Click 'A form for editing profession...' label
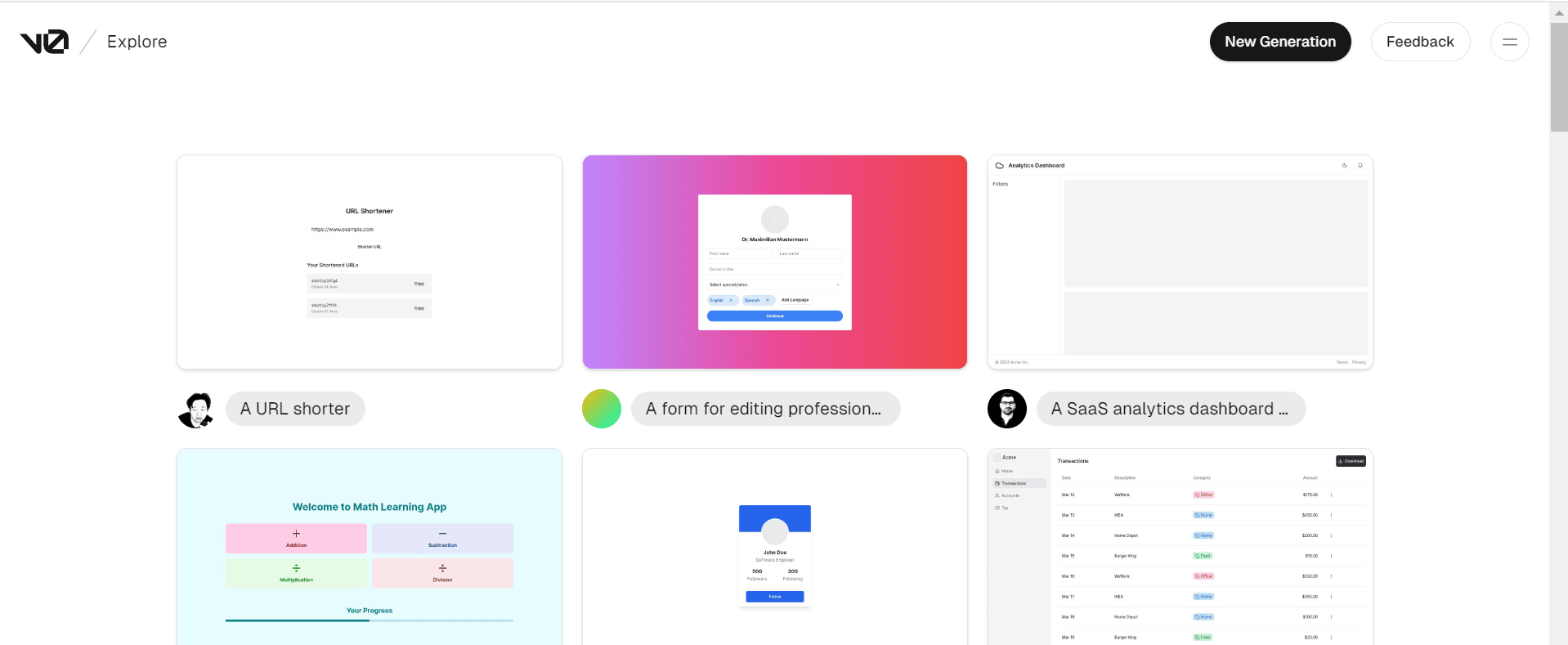 click(765, 409)
